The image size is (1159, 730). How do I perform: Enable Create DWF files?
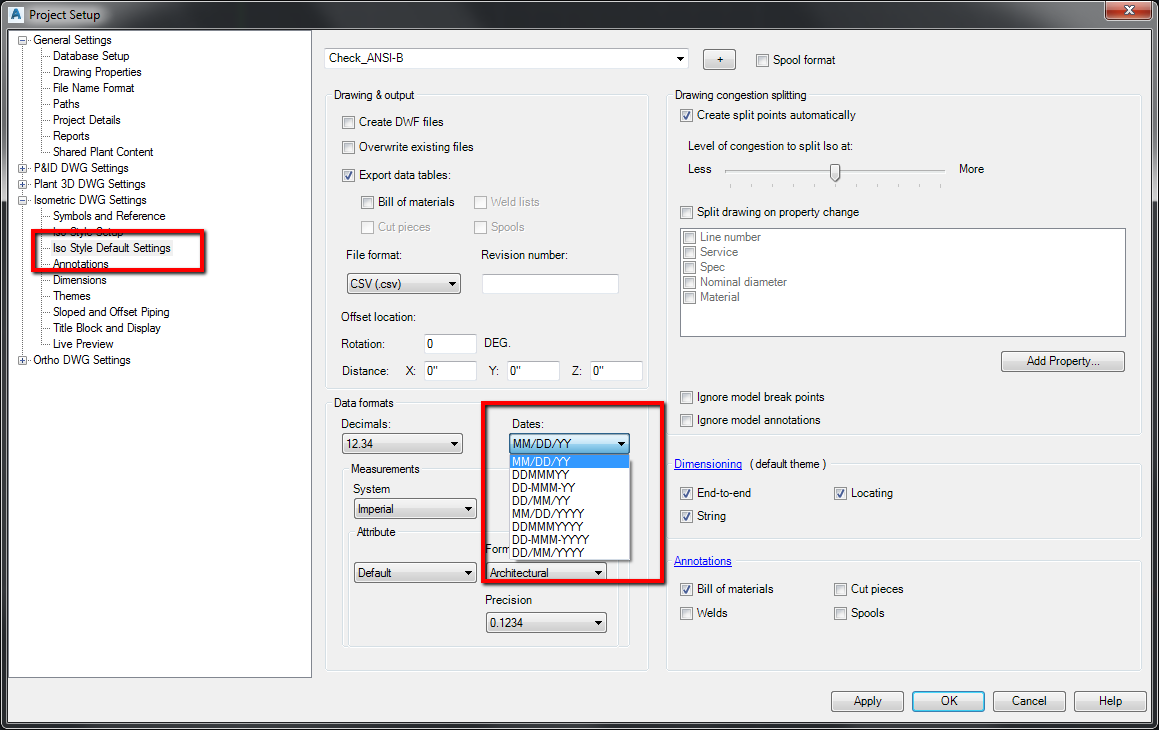pos(348,121)
